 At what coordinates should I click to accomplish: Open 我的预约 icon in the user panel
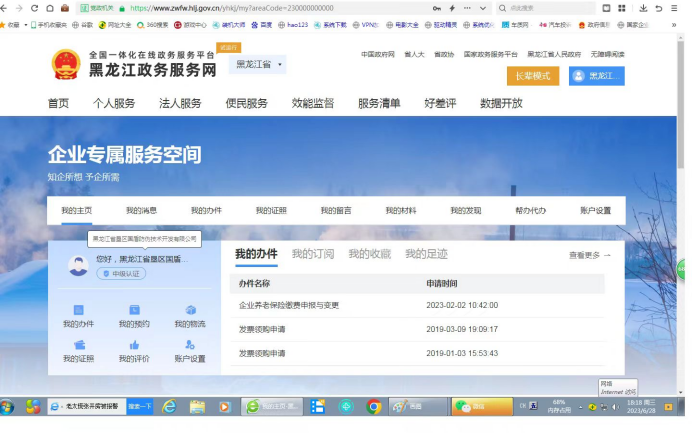tap(134, 311)
